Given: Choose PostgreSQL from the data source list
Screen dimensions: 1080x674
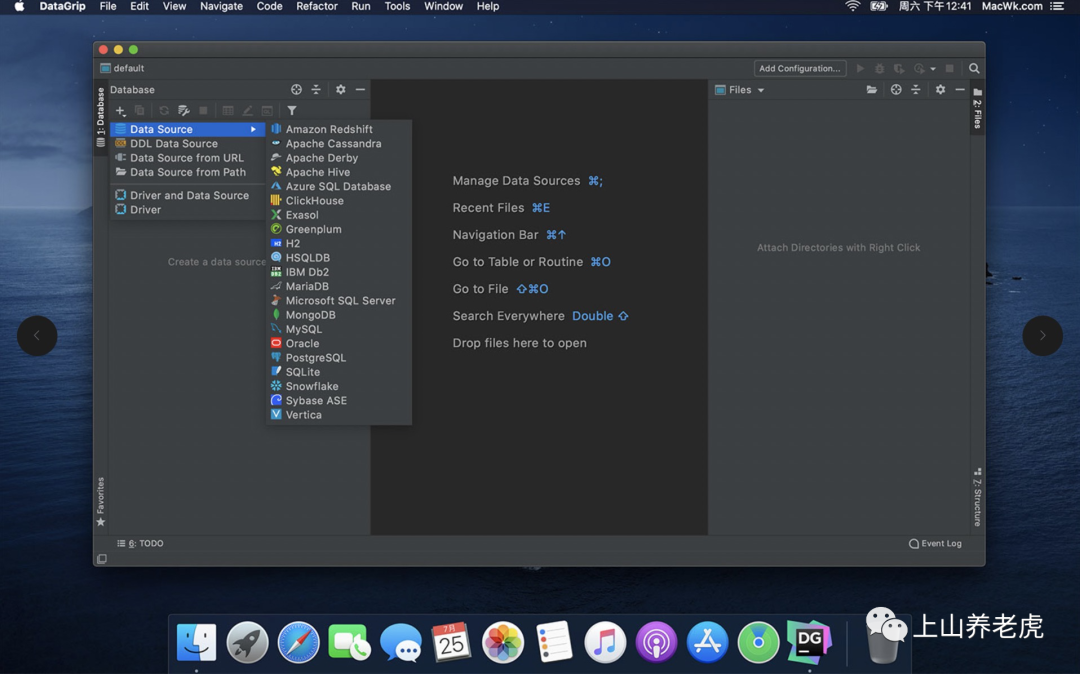Looking at the screenshot, I should 339,357.
